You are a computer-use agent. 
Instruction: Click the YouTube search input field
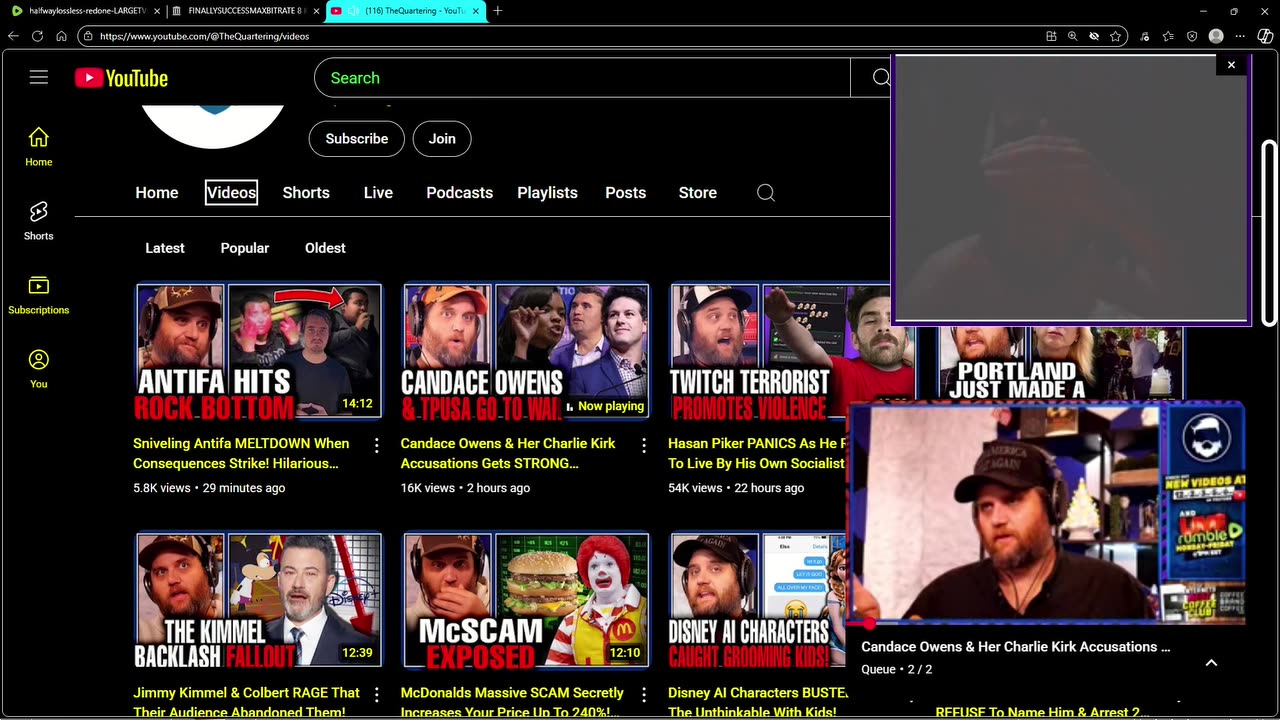582,78
